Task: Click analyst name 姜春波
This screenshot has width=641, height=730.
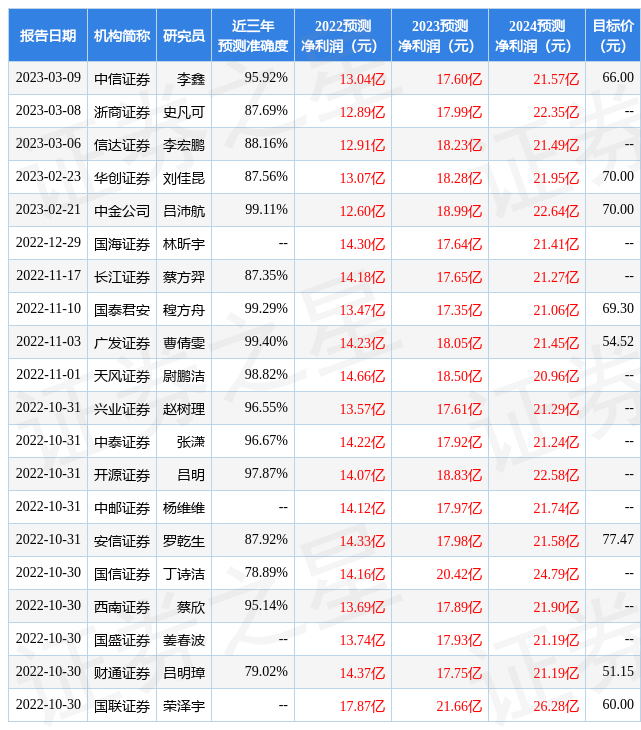Action: pyautogui.click(x=184, y=640)
